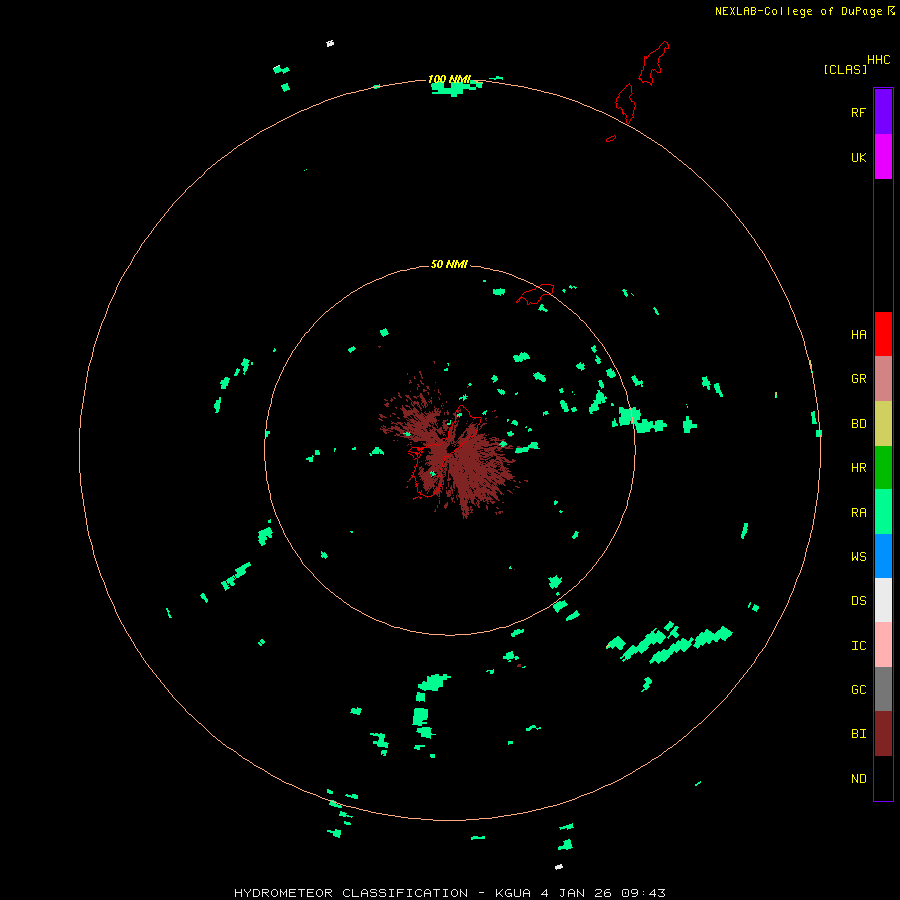
Task: Click the BD legend label
Action: click(x=858, y=424)
